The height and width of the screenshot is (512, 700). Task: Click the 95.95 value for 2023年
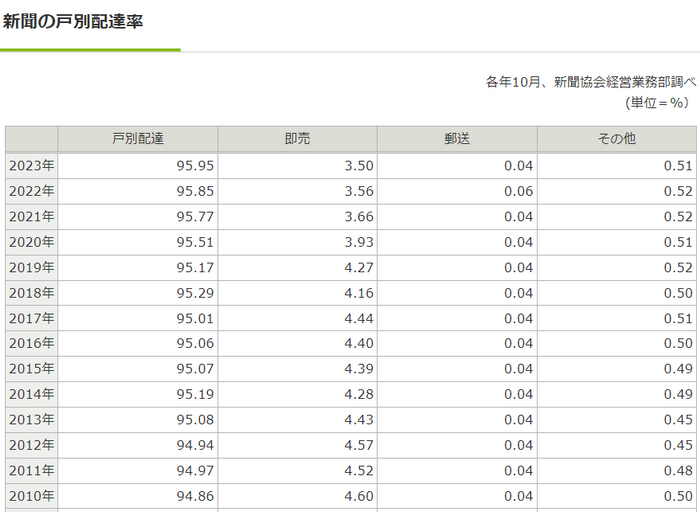[x=194, y=166]
